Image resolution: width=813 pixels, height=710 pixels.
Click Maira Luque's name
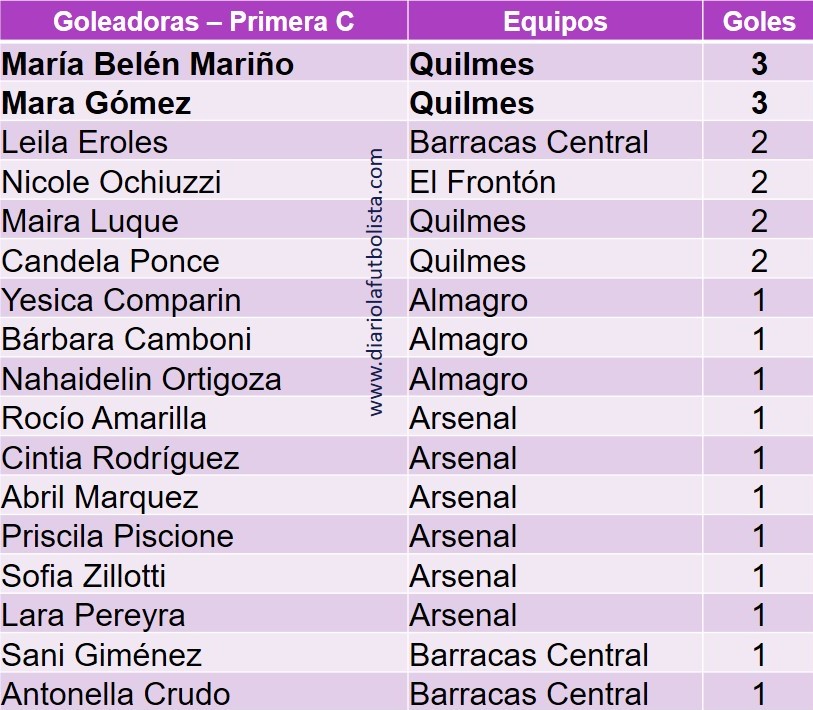[x=90, y=221]
